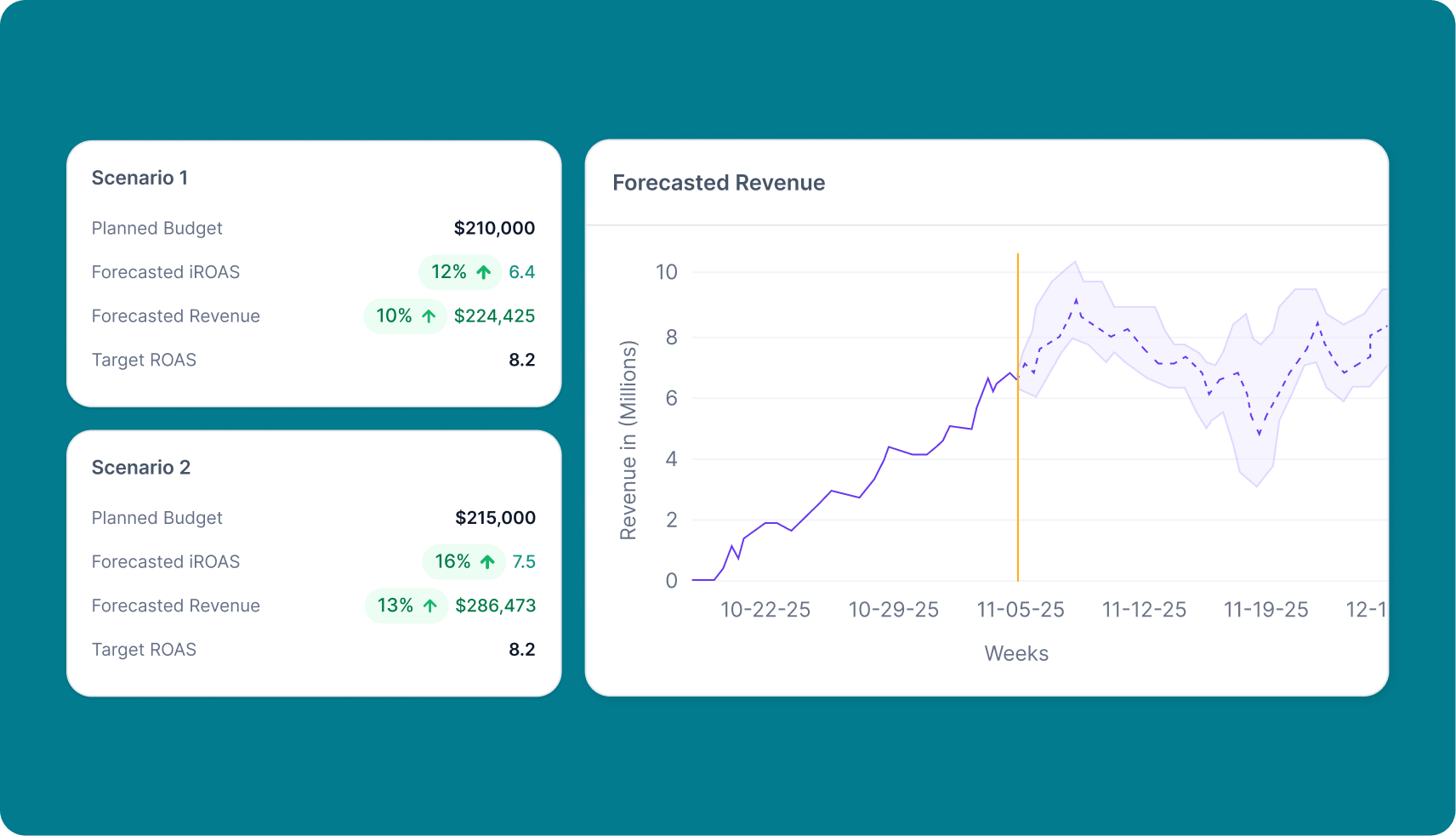Click the up arrow beside 13% revenue
Image resolution: width=1456 pixels, height=836 pixels.
coord(430,606)
